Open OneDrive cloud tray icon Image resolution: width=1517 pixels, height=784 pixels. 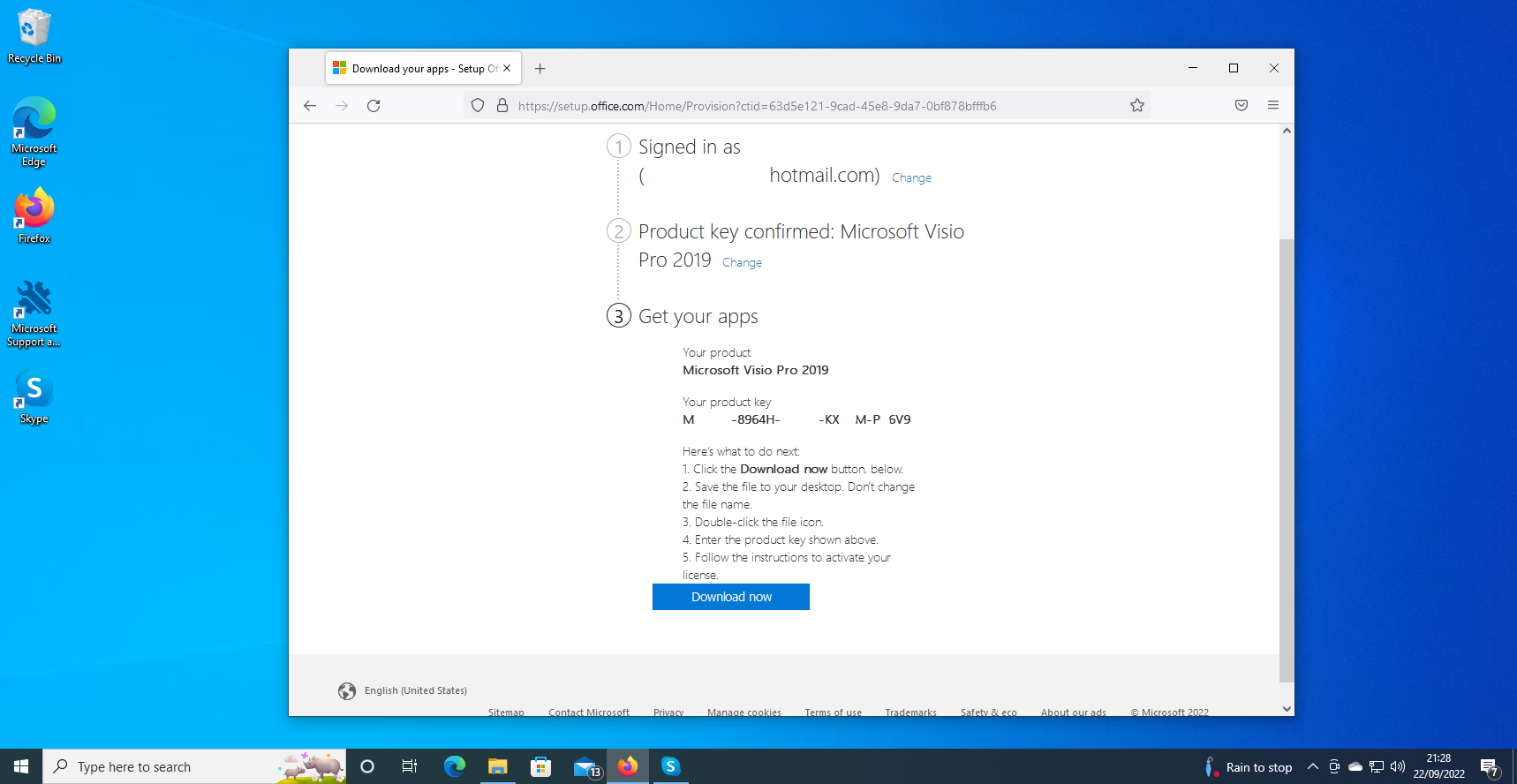pos(1355,766)
